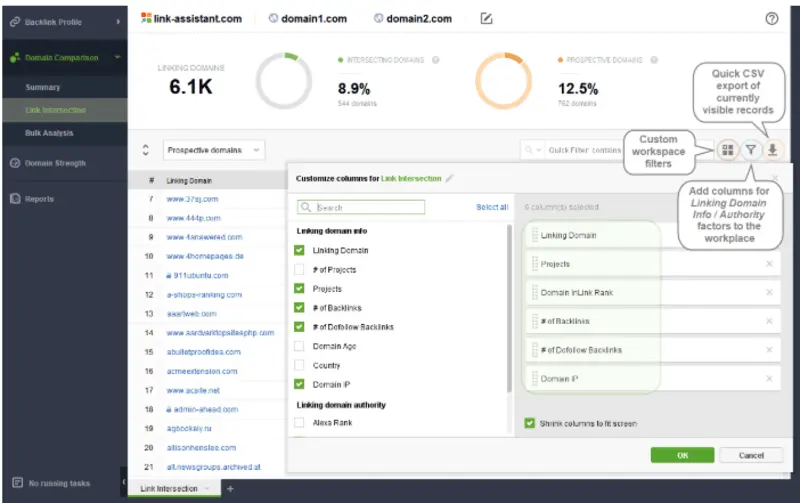The image size is (800, 503).
Task: Expand the Backlink Profile menu arrow
Action: (x=118, y=22)
